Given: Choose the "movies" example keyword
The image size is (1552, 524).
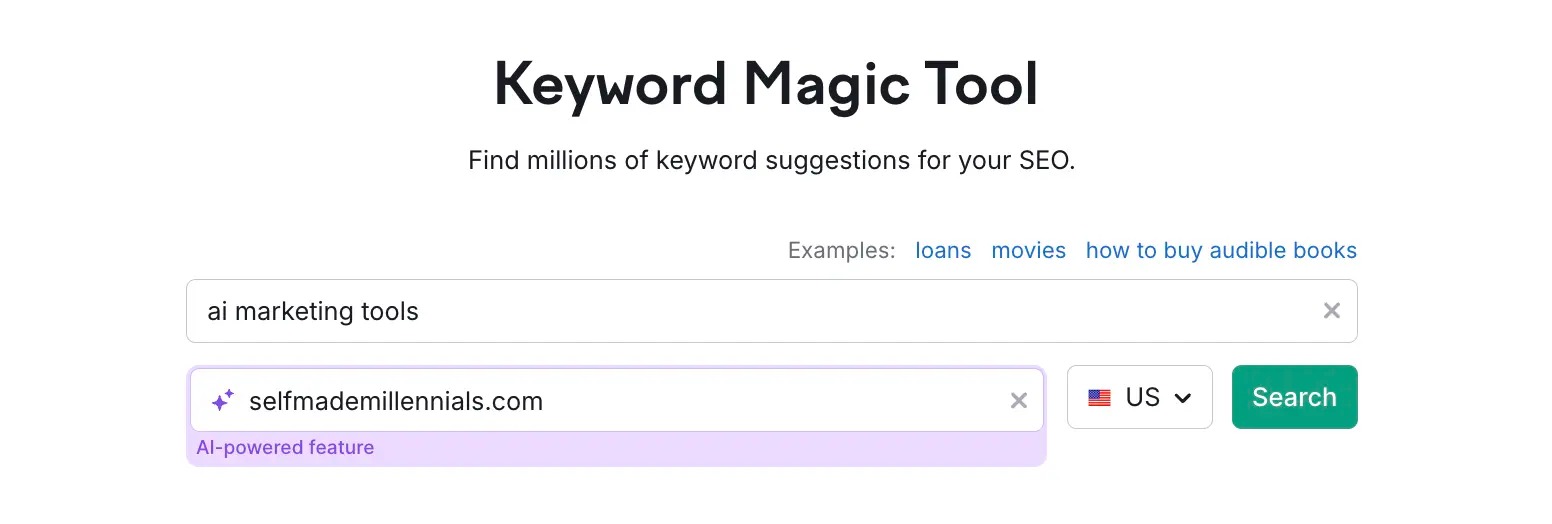Looking at the screenshot, I should point(1028,251).
